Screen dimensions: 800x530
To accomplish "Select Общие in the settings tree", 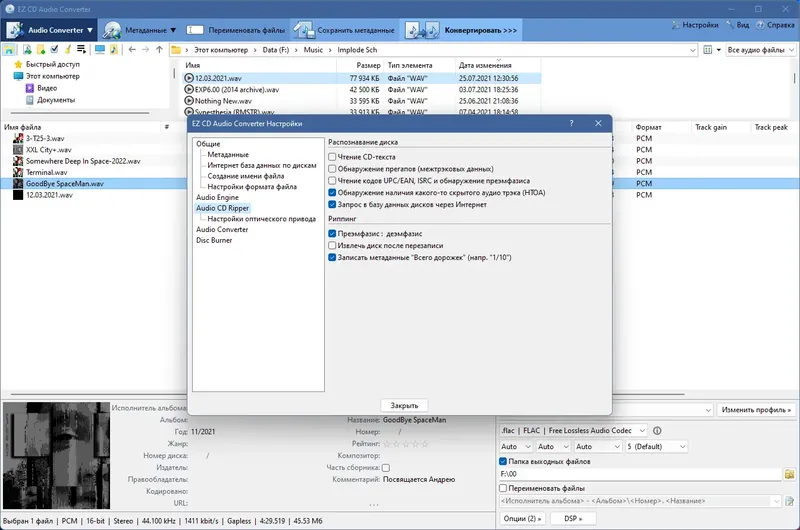I will coord(208,144).
